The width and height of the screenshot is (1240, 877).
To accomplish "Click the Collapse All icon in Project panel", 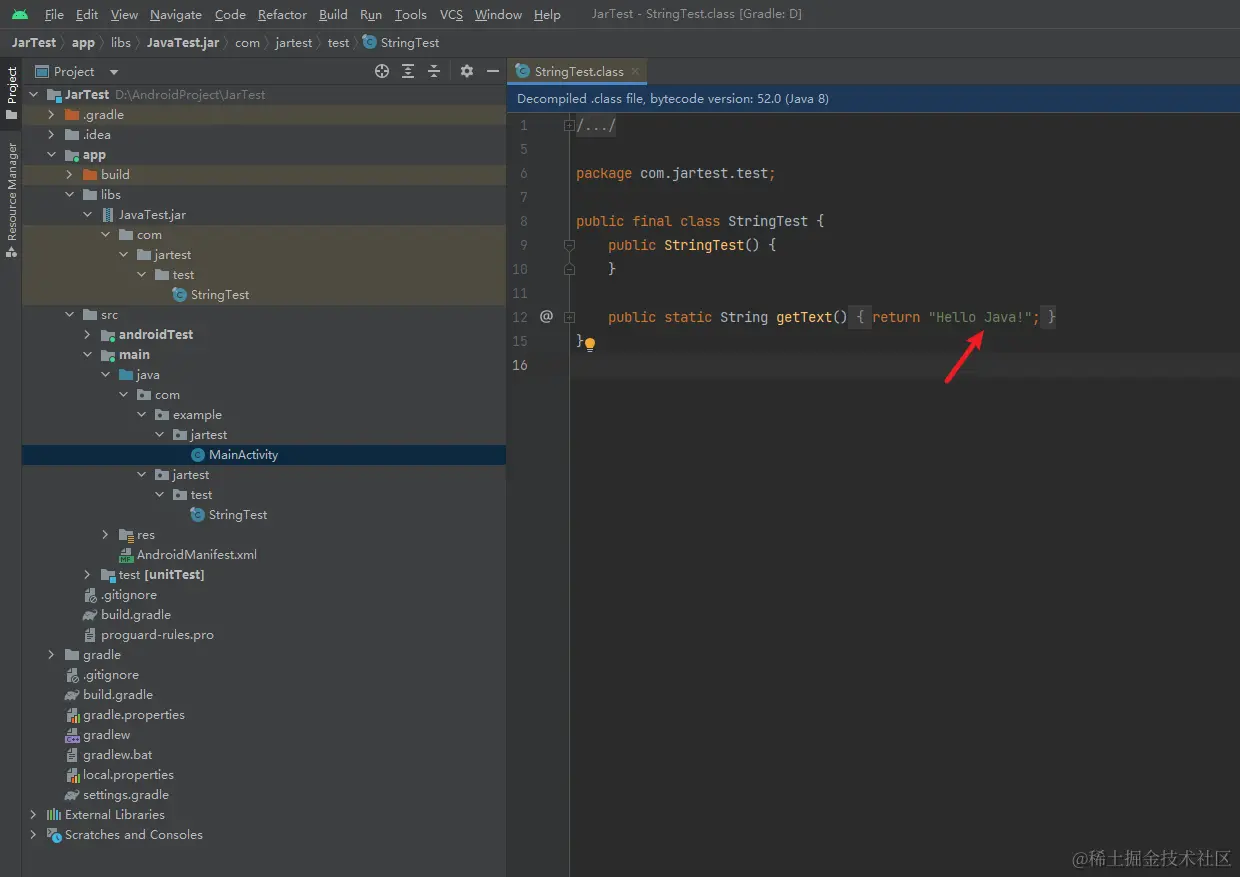I will point(434,71).
